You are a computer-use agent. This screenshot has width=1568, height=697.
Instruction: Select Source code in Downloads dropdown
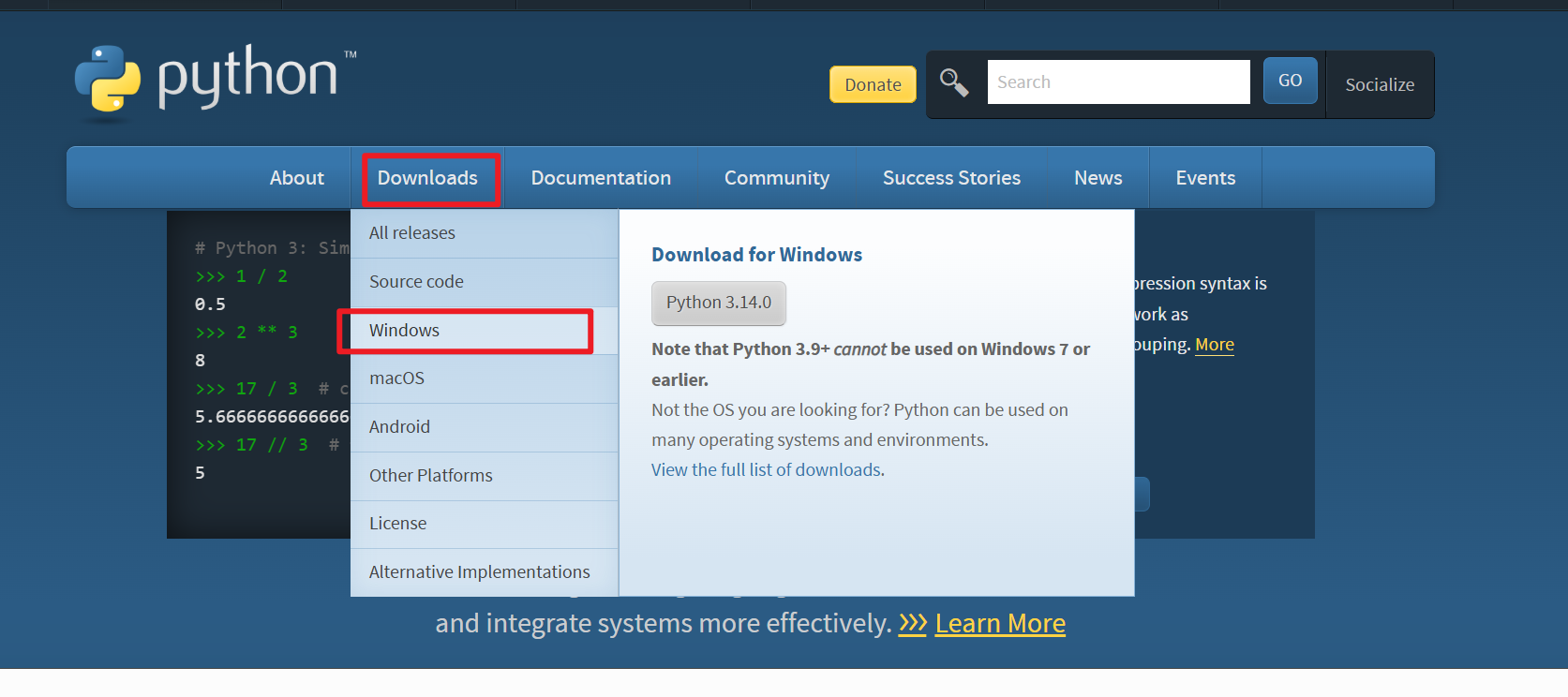(485, 282)
